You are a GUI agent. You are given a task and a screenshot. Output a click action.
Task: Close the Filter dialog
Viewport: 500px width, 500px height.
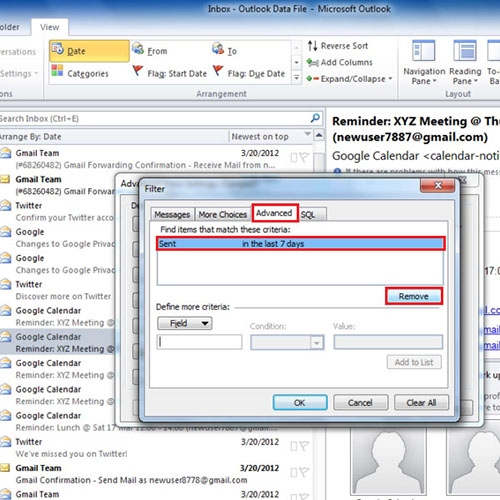tap(438, 185)
